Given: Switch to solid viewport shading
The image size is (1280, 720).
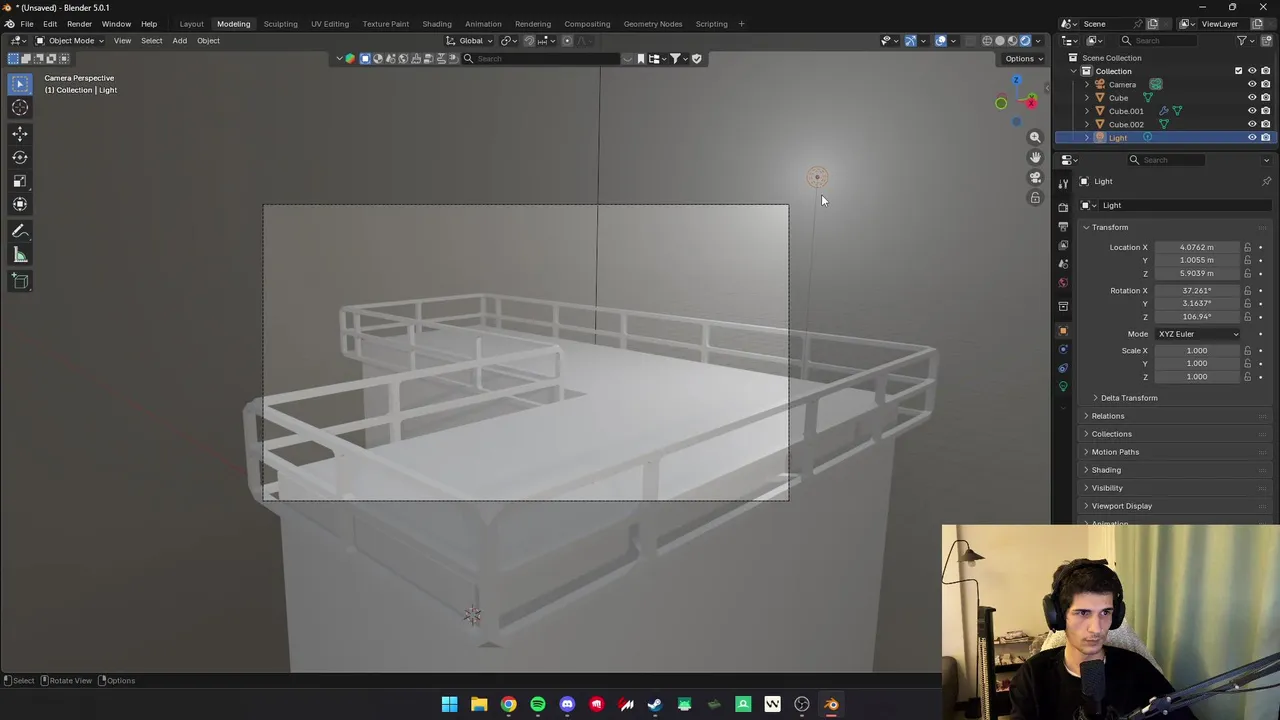Looking at the screenshot, I should tap(1000, 41).
